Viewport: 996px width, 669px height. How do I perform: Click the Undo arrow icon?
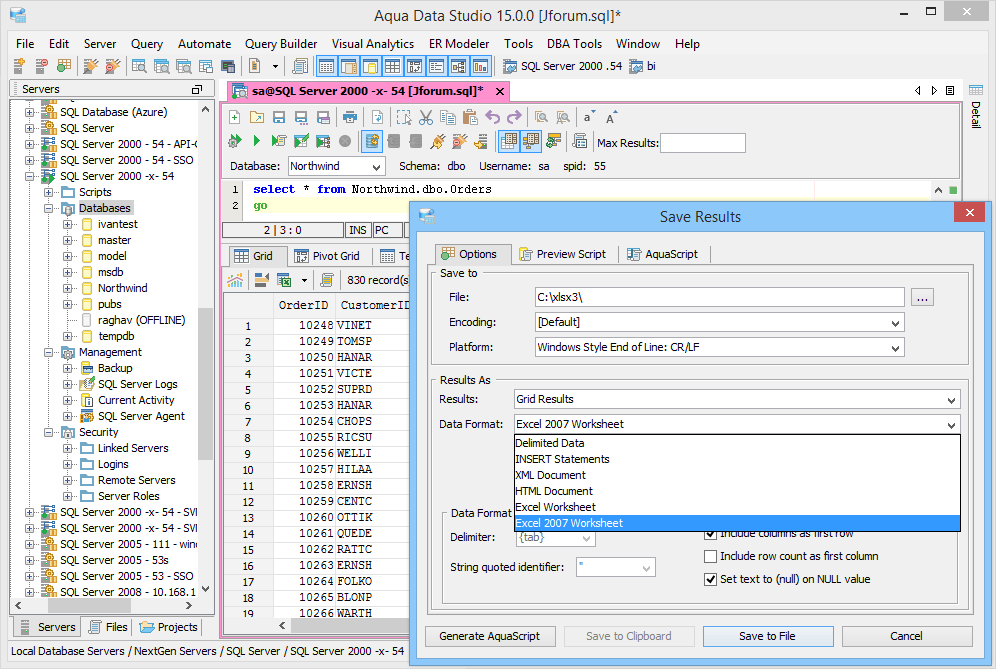pos(492,118)
